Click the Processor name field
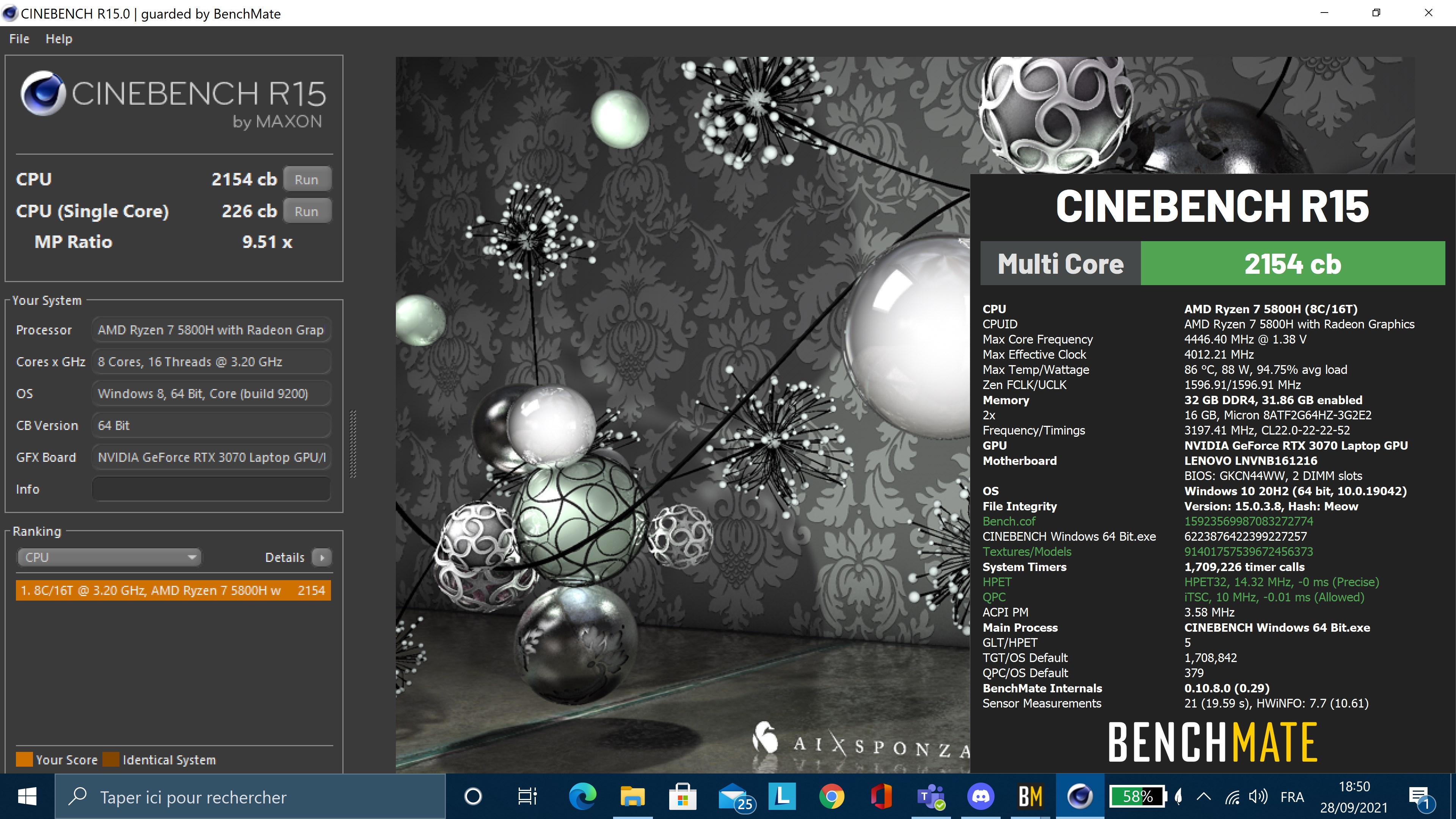Image resolution: width=1456 pixels, height=819 pixels. (211, 329)
